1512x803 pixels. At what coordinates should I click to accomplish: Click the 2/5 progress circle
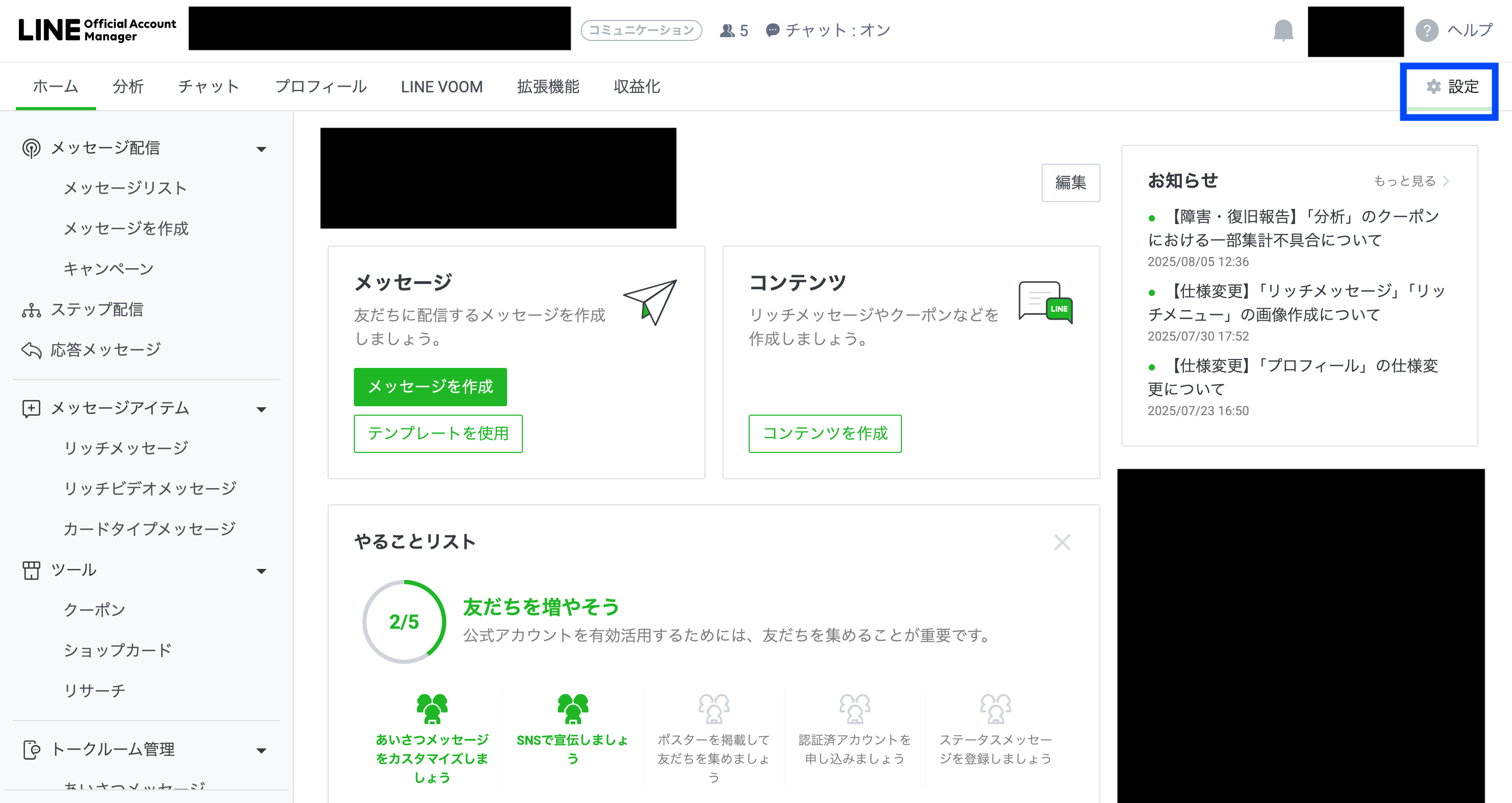pos(404,621)
